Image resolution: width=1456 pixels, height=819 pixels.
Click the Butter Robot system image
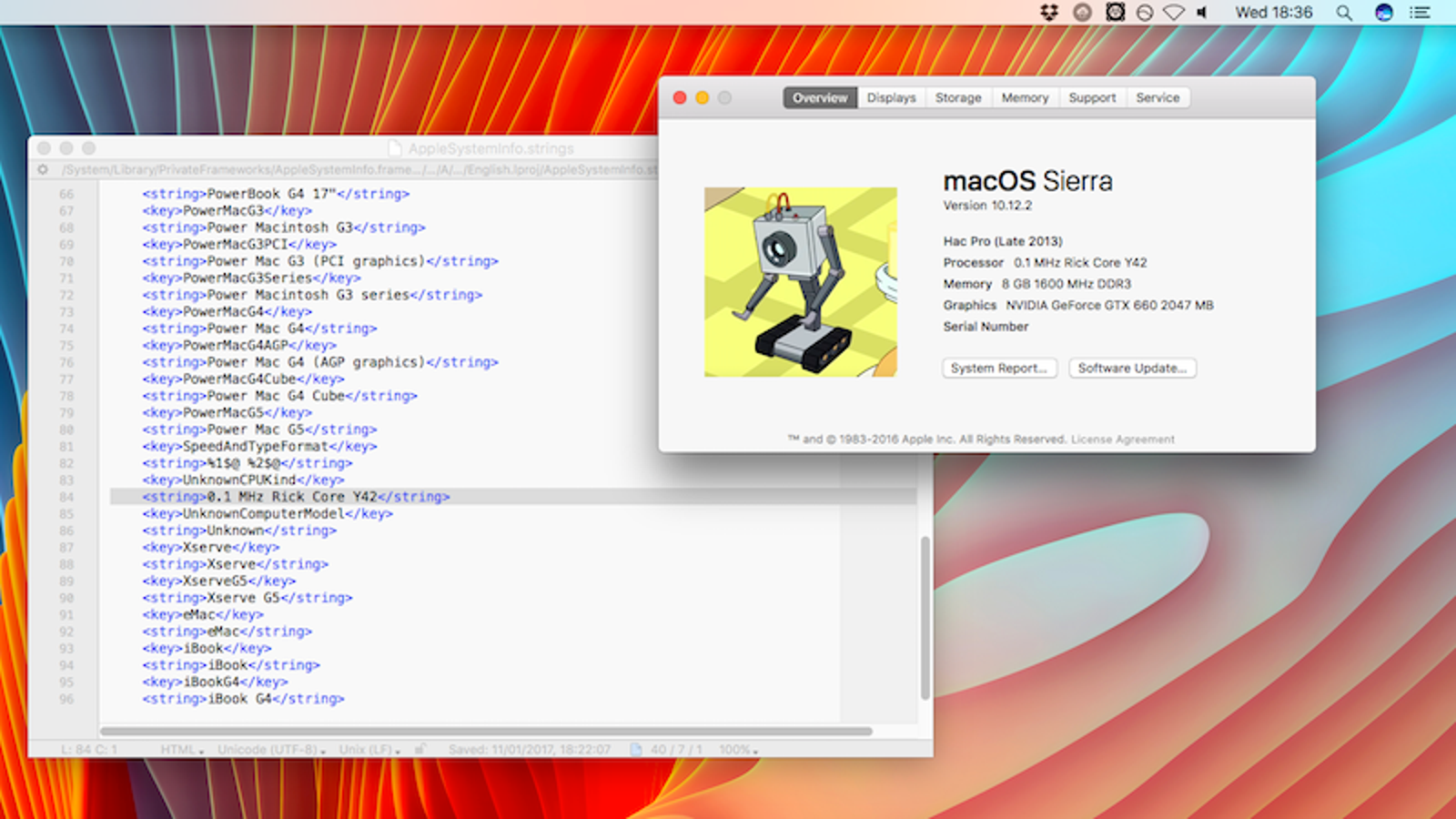(800, 282)
